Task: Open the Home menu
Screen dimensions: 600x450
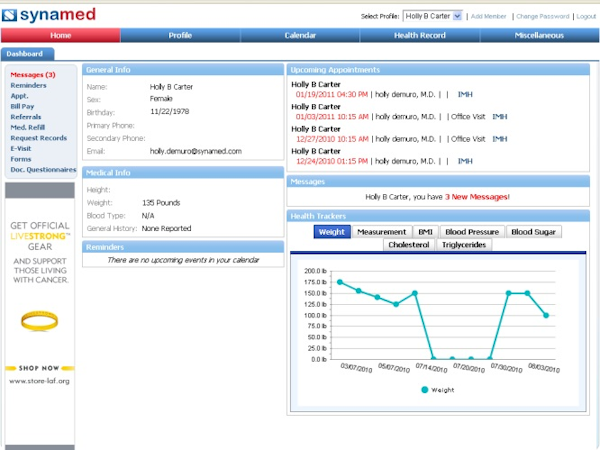Action: pos(60,35)
